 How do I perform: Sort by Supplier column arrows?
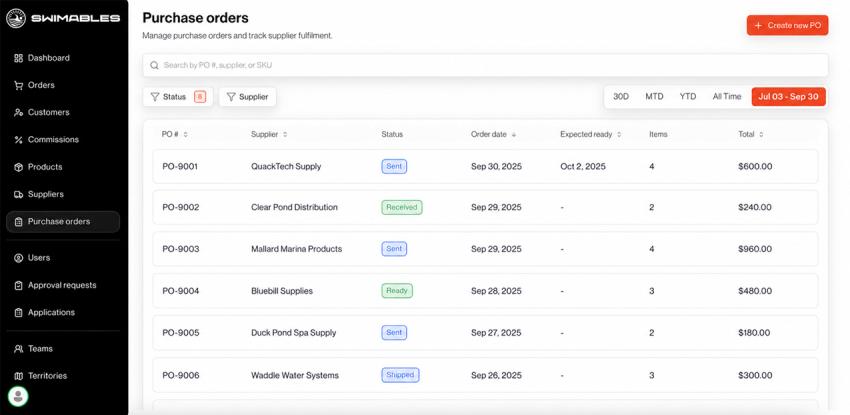coord(285,134)
